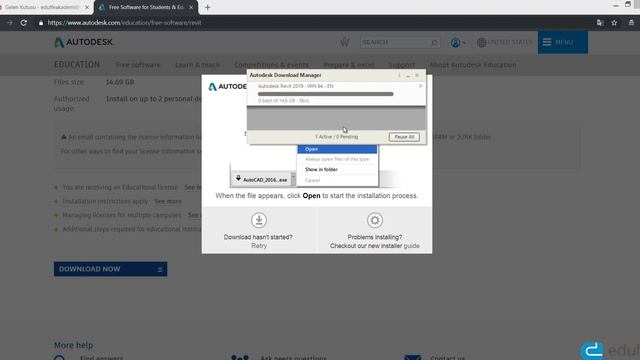Image resolution: width=640 pixels, height=360 pixels.
Task: Bookmark page with the star icon
Action: tap(614, 23)
